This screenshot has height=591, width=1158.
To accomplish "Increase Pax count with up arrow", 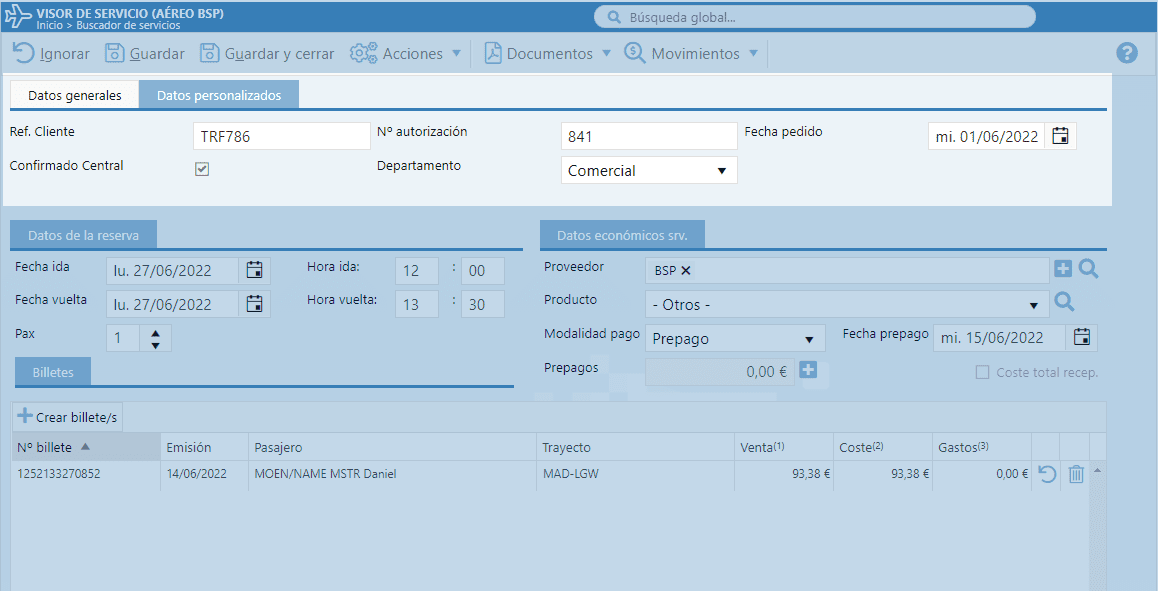I will pyautogui.click(x=155, y=333).
